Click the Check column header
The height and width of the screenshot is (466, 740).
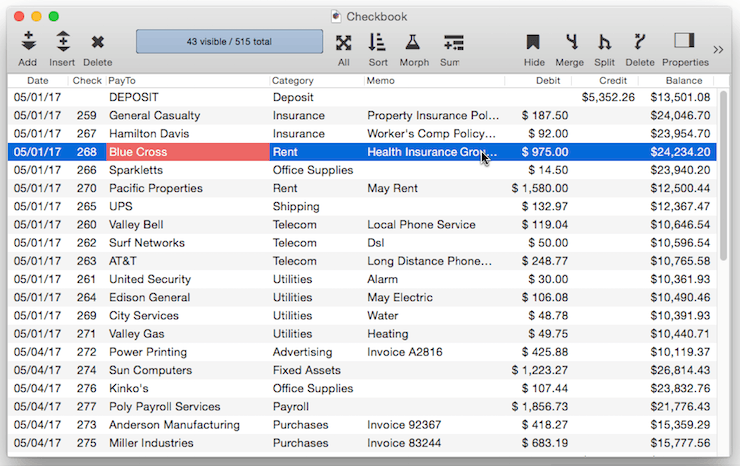point(87,81)
